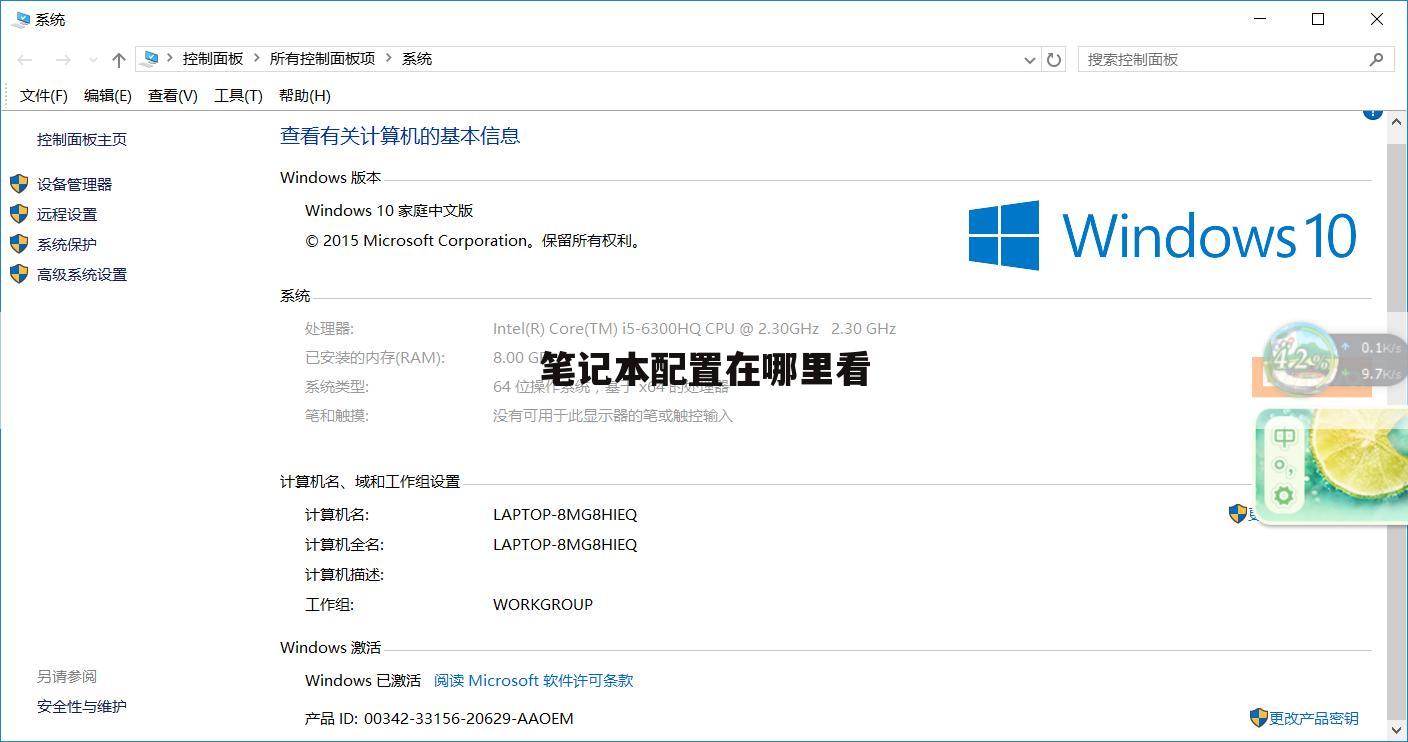Open 远程设置
This screenshot has width=1408, height=742.
pyautogui.click(x=67, y=214)
